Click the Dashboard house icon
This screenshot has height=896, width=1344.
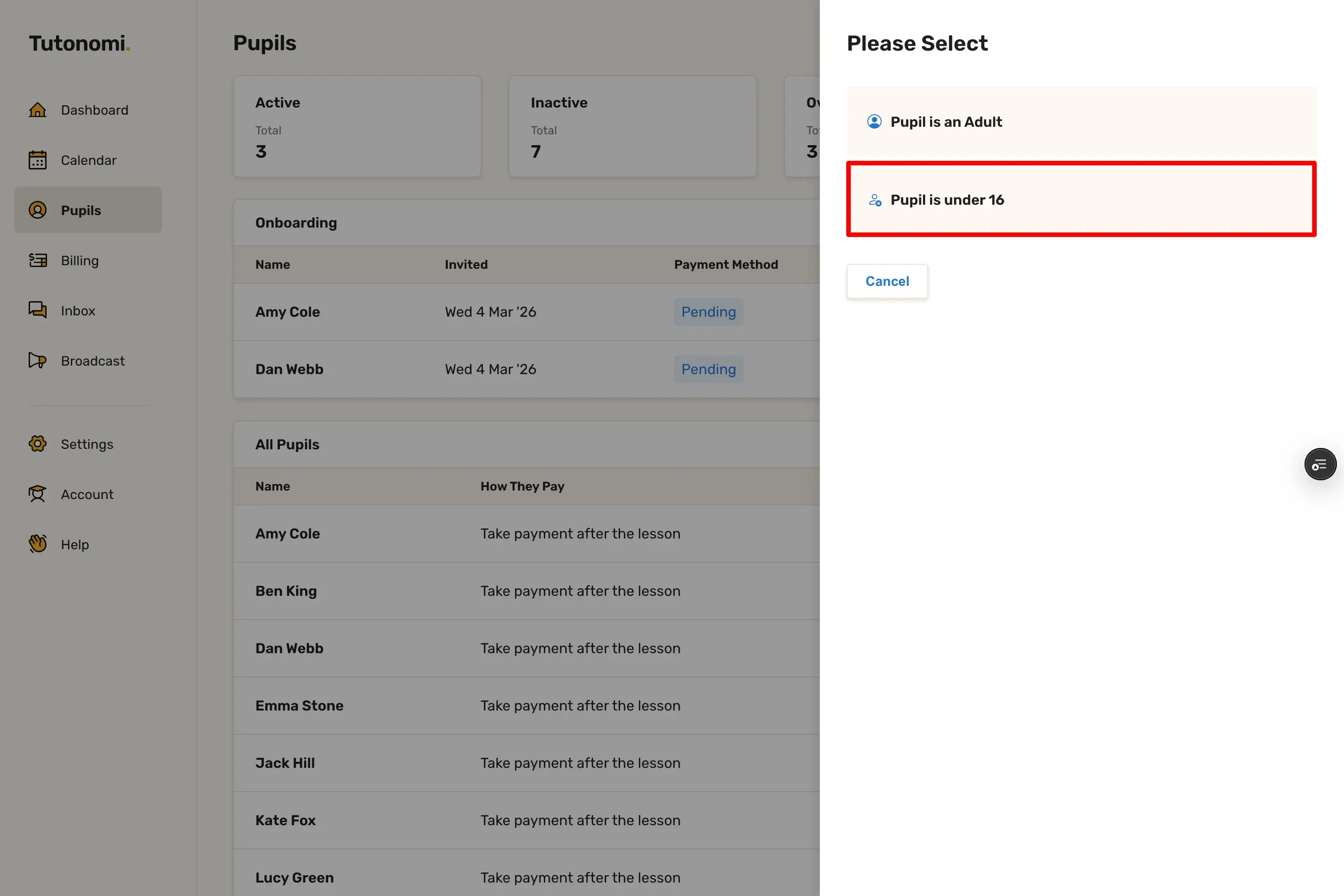(38, 110)
